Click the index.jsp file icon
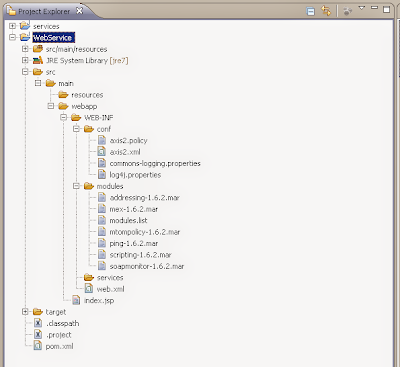This screenshot has height=367, width=400. click(x=76, y=300)
